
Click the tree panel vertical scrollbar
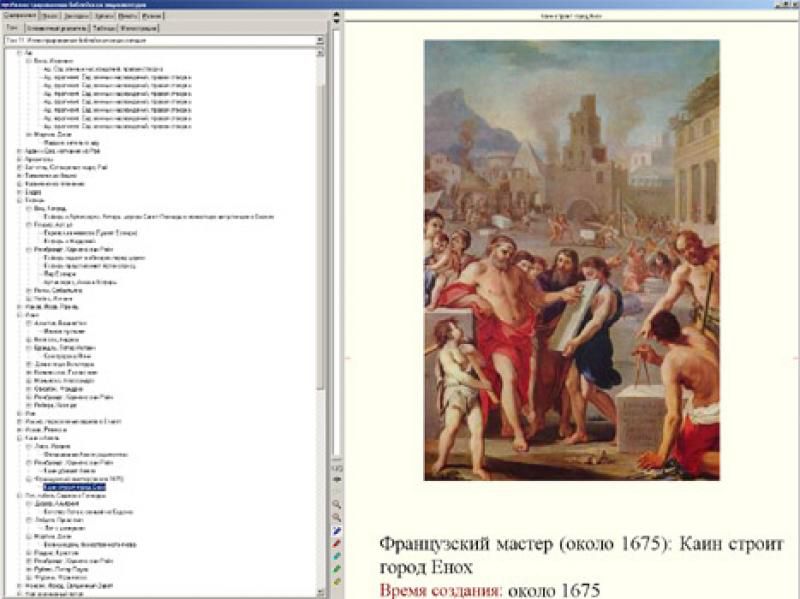tap(321, 250)
